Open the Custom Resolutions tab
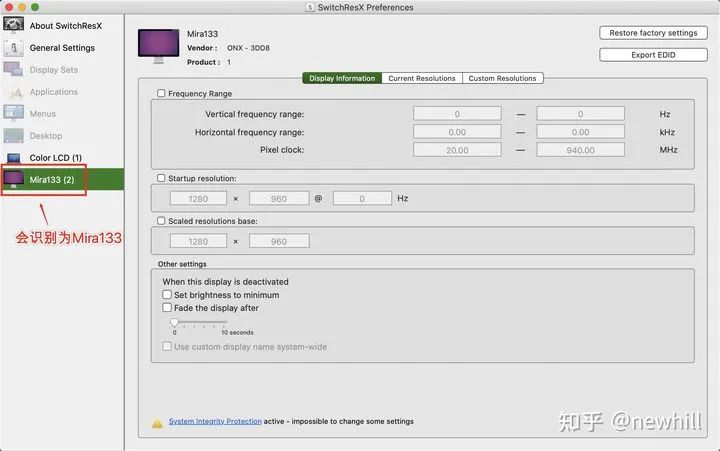Screen dimensions: 720x451 [502, 78]
